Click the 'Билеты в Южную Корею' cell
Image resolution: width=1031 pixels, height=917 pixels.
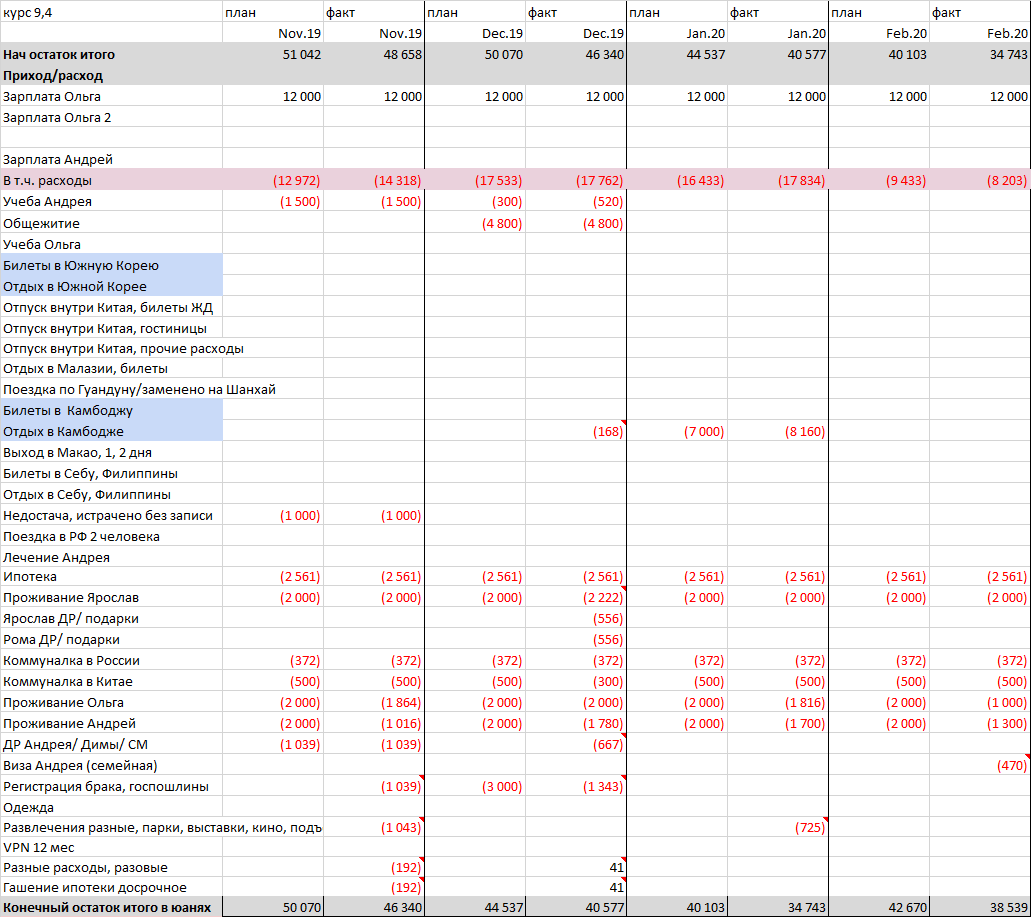112,265
